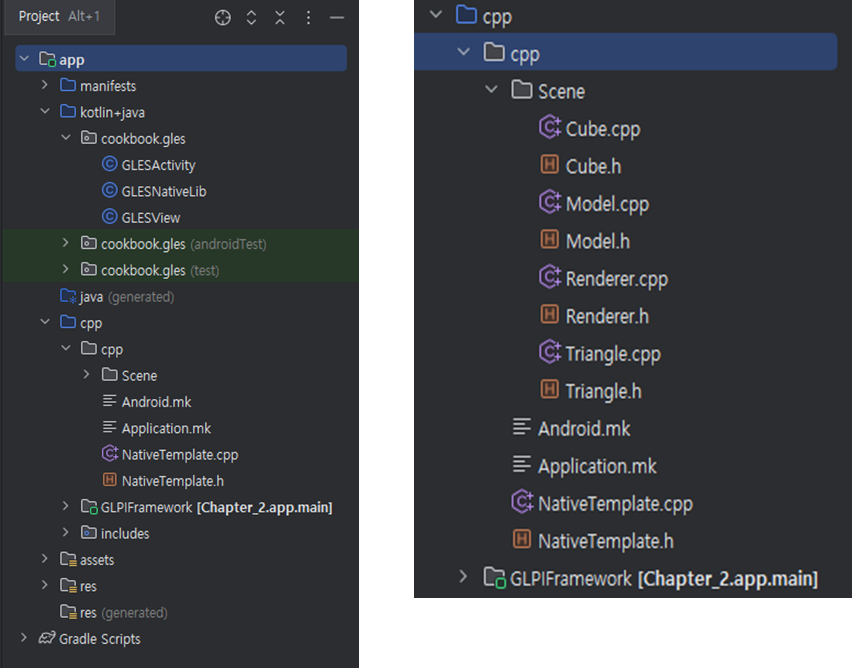Select the GLESActivity class label
This screenshot has width=852, height=668.
pos(159,165)
